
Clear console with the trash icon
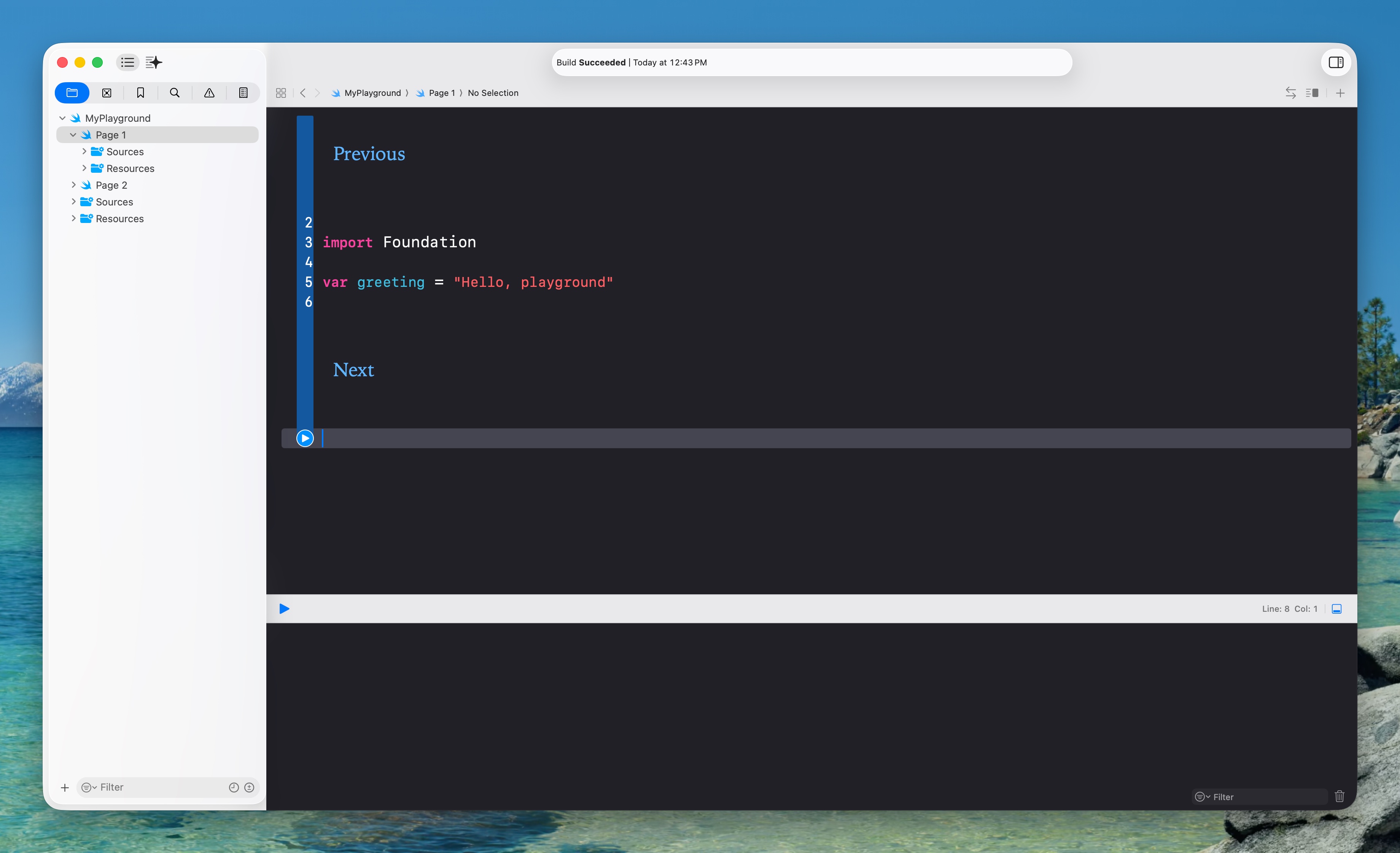click(x=1339, y=796)
